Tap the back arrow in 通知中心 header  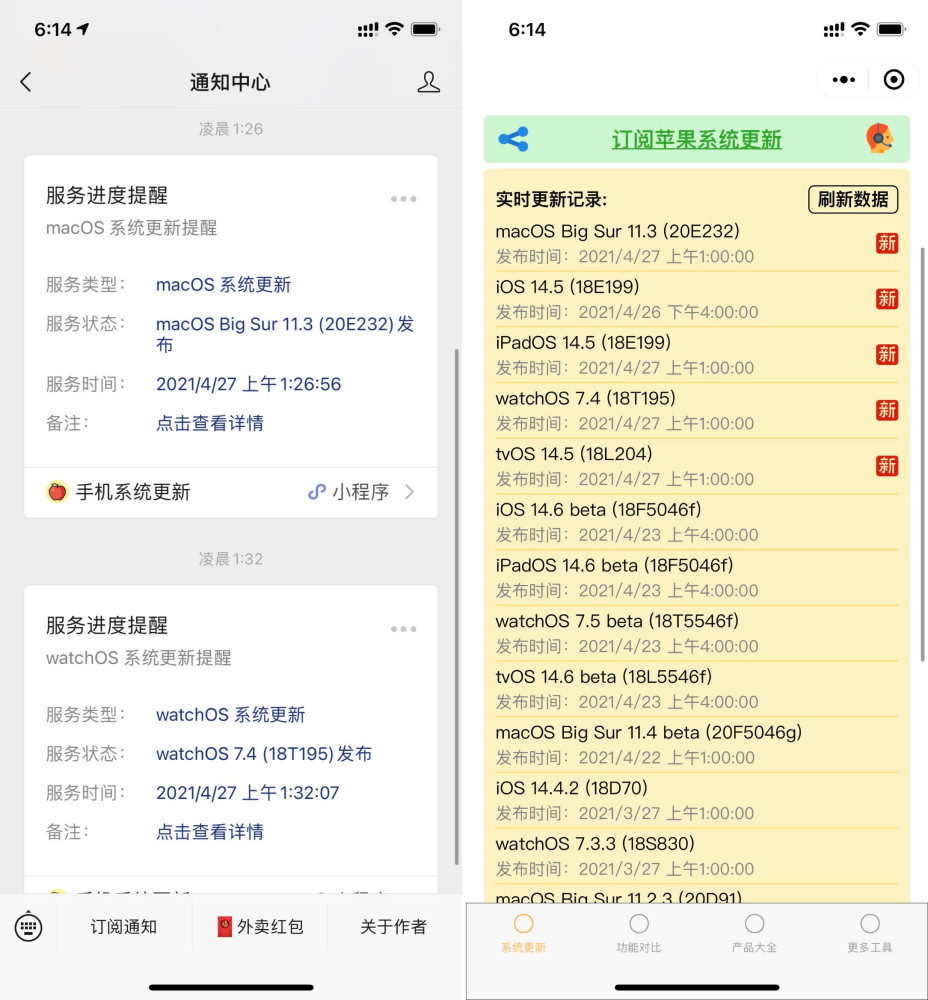coord(26,82)
